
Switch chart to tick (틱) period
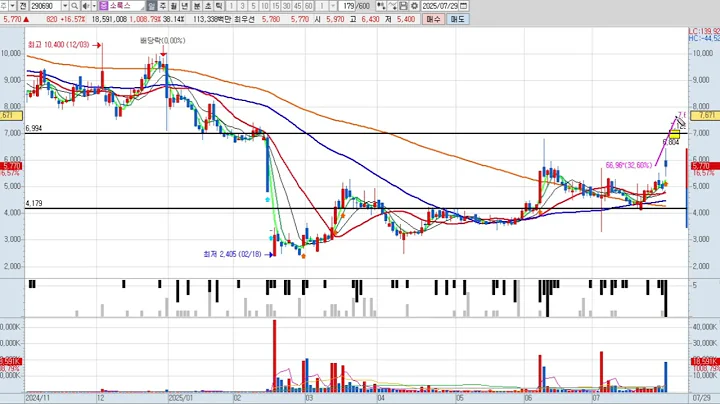(219, 6)
